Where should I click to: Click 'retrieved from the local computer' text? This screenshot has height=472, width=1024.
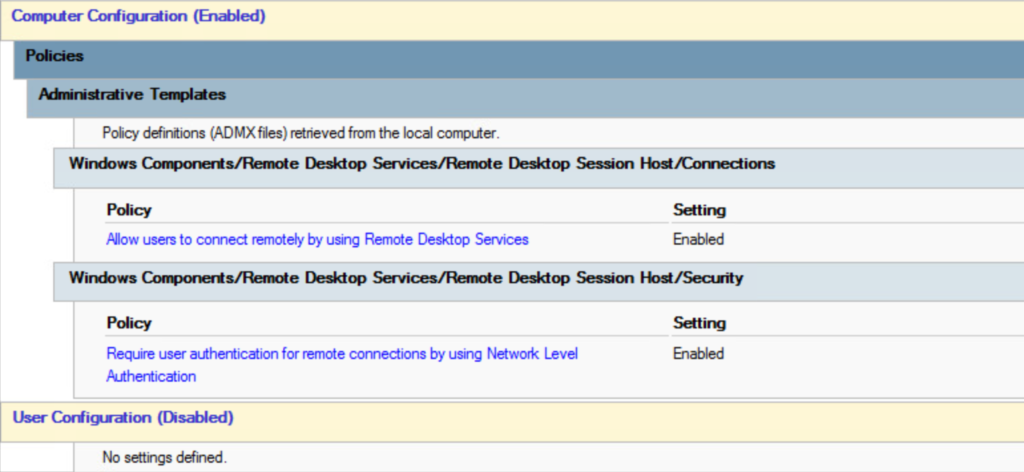[401, 132]
